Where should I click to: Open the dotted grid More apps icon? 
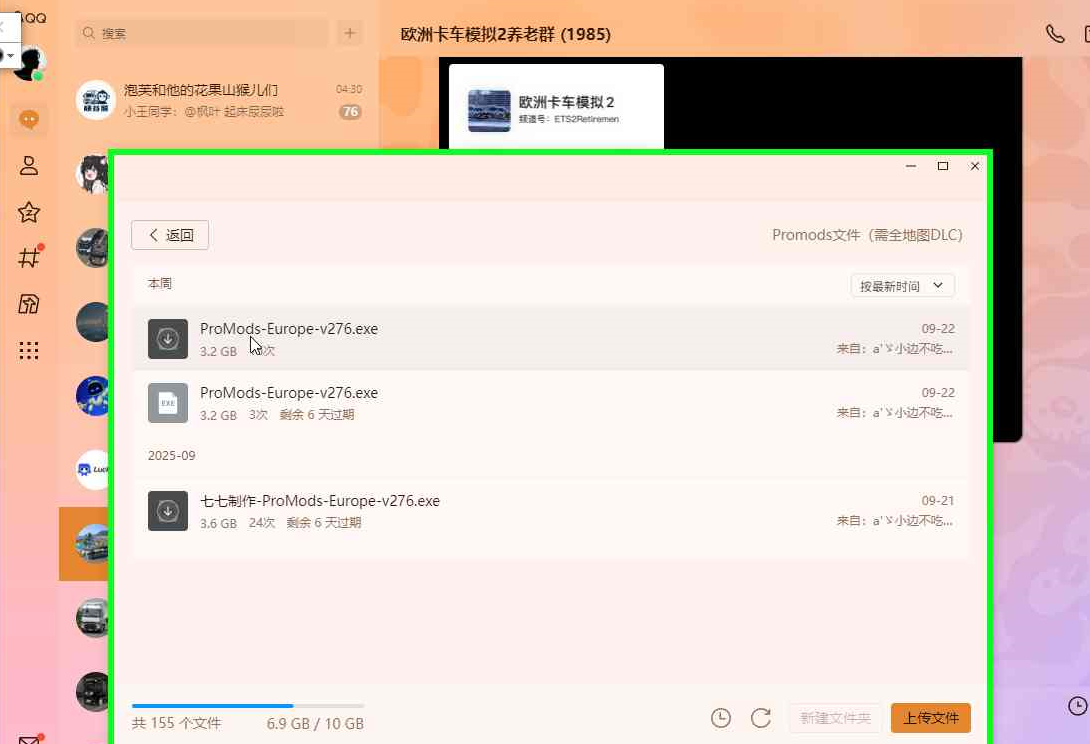point(29,350)
